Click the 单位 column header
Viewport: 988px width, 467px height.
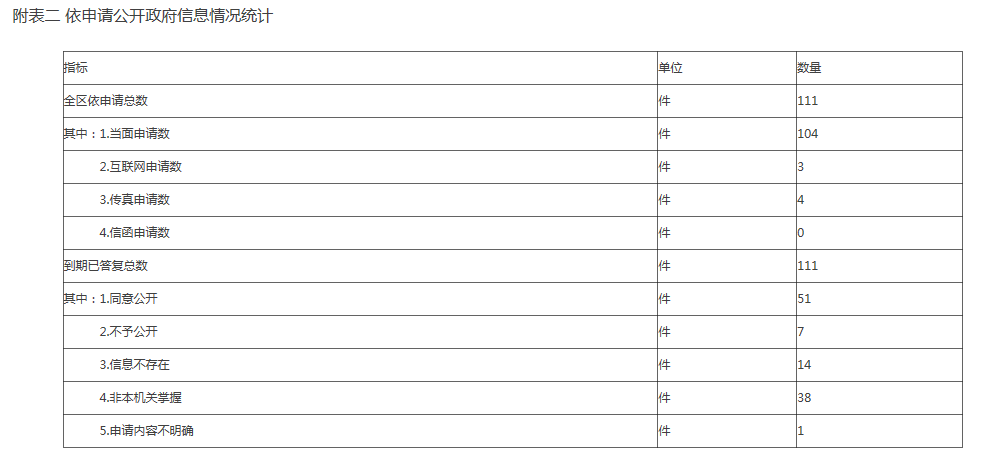(670, 68)
